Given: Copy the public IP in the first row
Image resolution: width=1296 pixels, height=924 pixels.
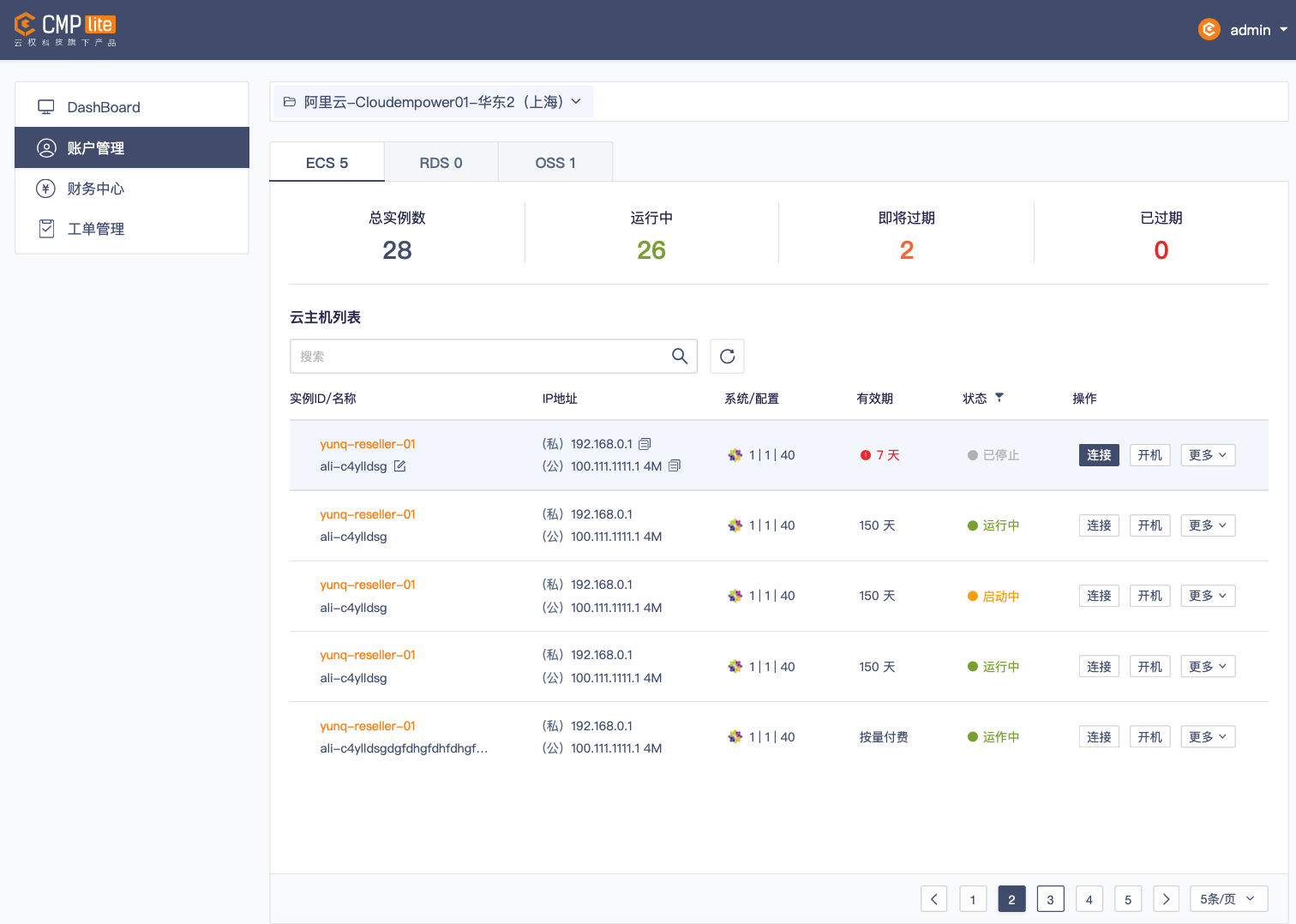Looking at the screenshot, I should point(675,466).
